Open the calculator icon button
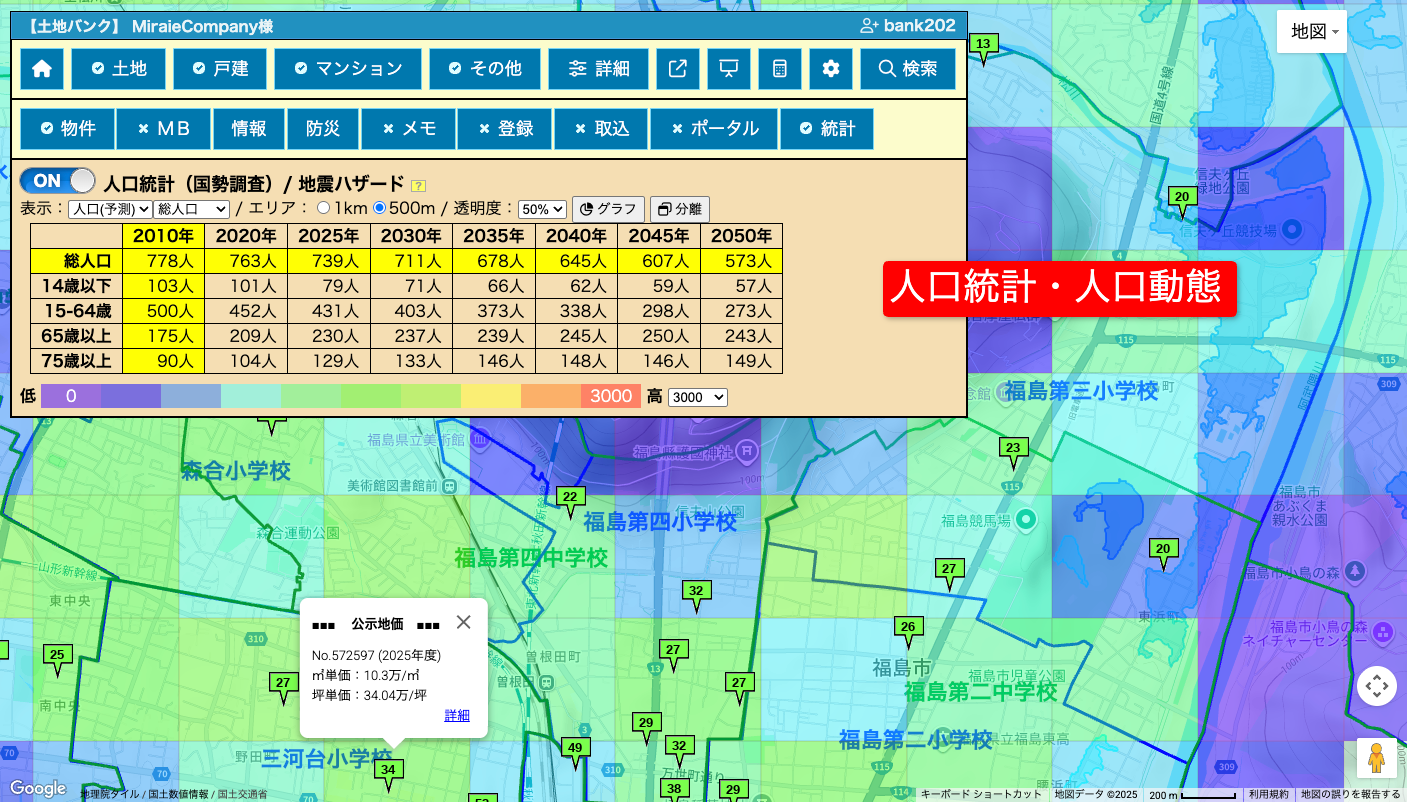The width and height of the screenshot is (1407, 802). [x=780, y=69]
